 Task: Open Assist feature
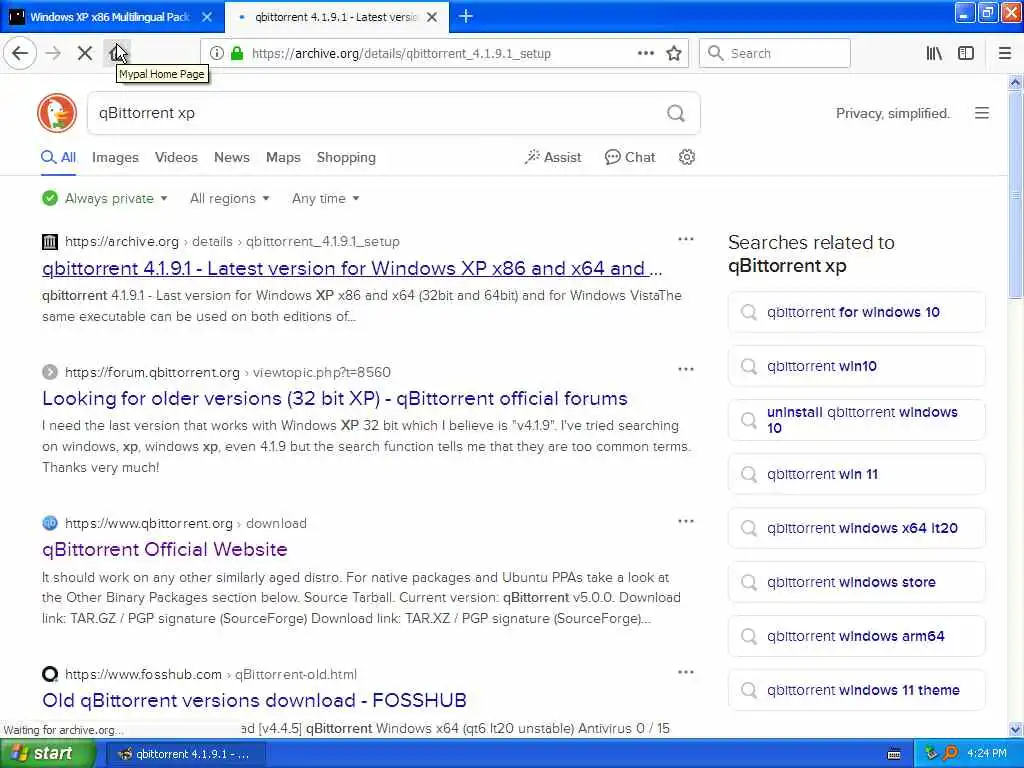pyautogui.click(x=552, y=157)
